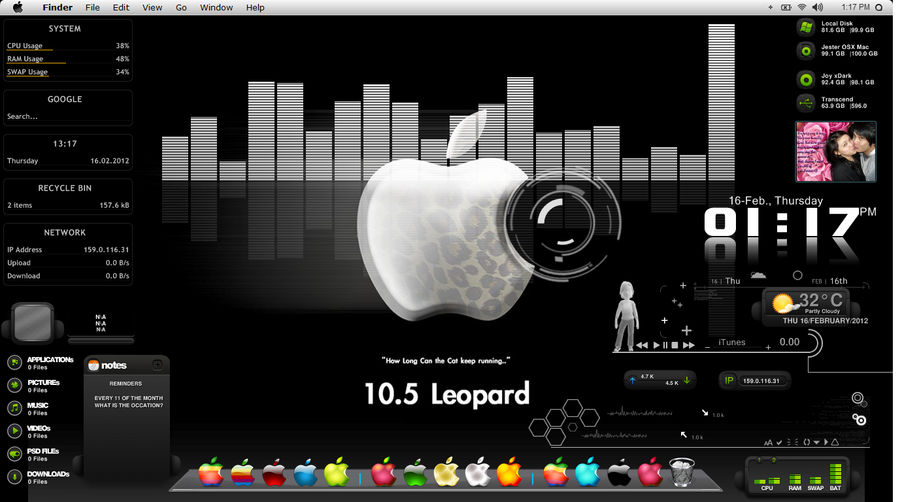The image size is (900, 502).
Task: Raise iTunes volume with plus button
Action: coord(767,347)
